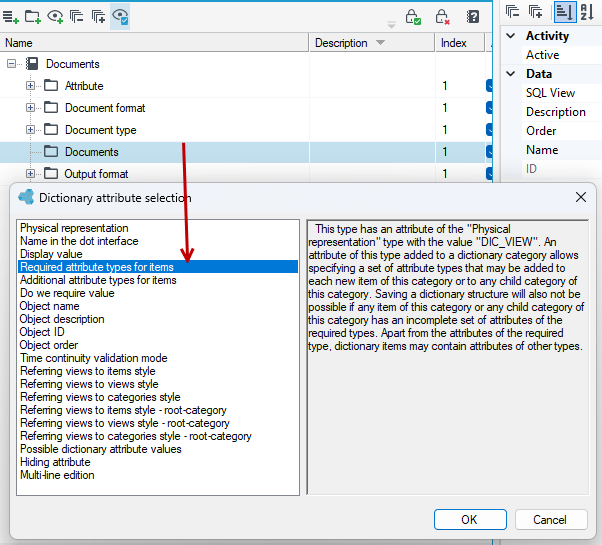Switch properties panel to alphabetical sort
Image resolution: width=602 pixels, height=545 pixels.
click(x=587, y=12)
